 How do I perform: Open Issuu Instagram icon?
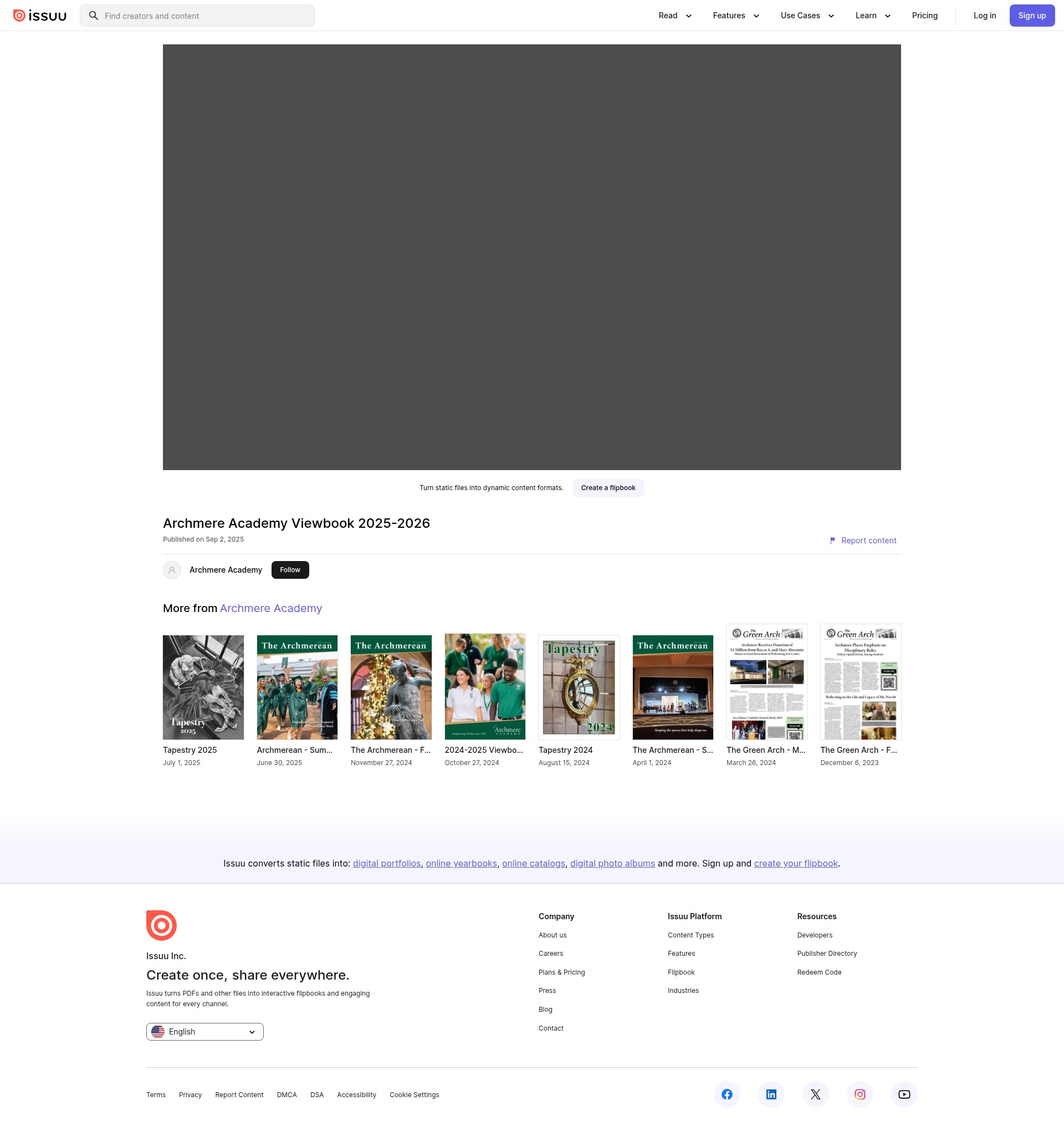tap(860, 1094)
